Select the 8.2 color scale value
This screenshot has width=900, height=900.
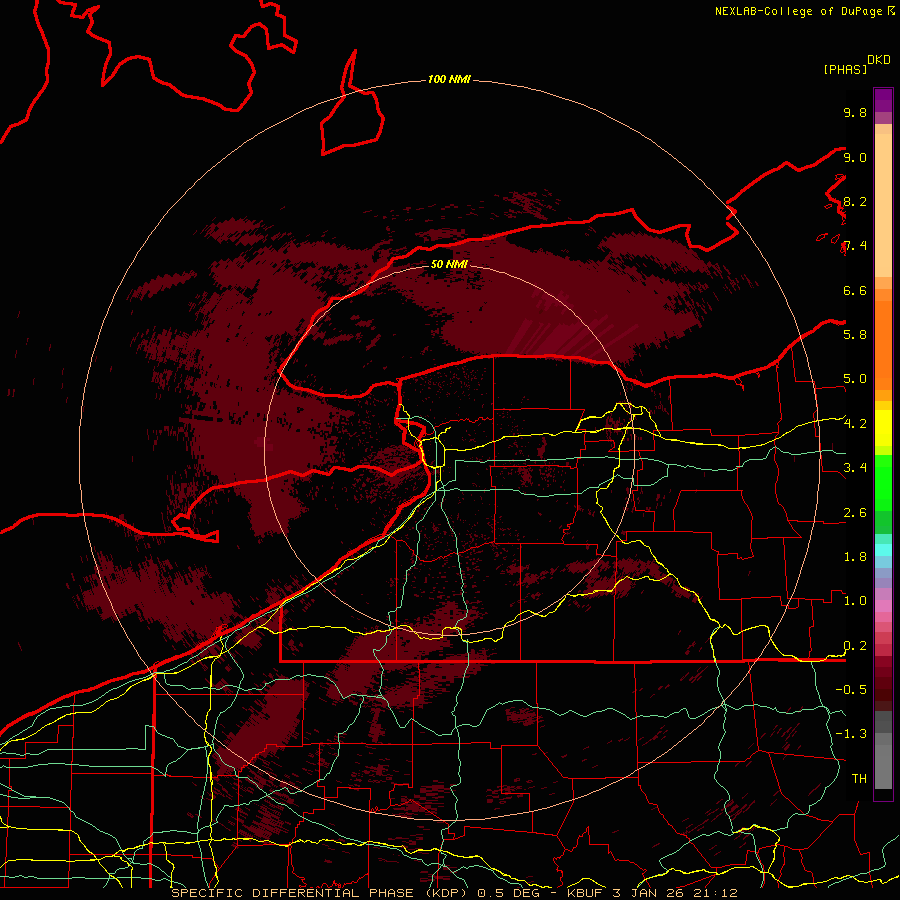click(x=855, y=201)
